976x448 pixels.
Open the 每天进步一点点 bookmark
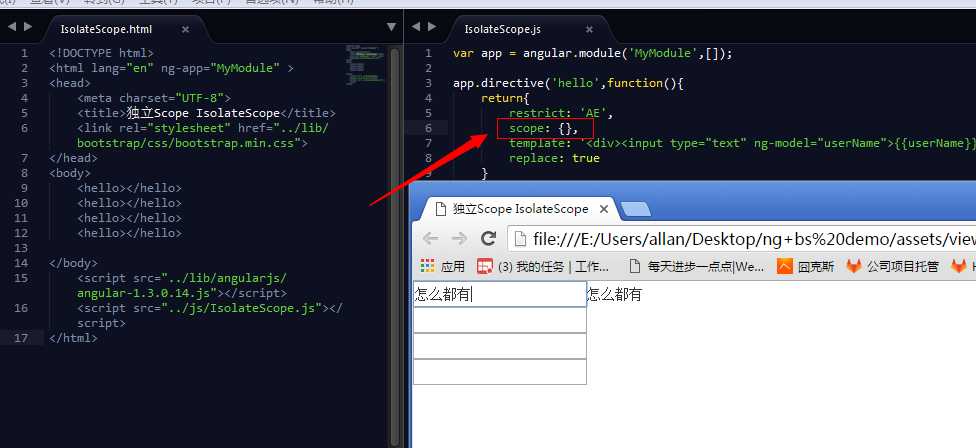click(x=697, y=267)
